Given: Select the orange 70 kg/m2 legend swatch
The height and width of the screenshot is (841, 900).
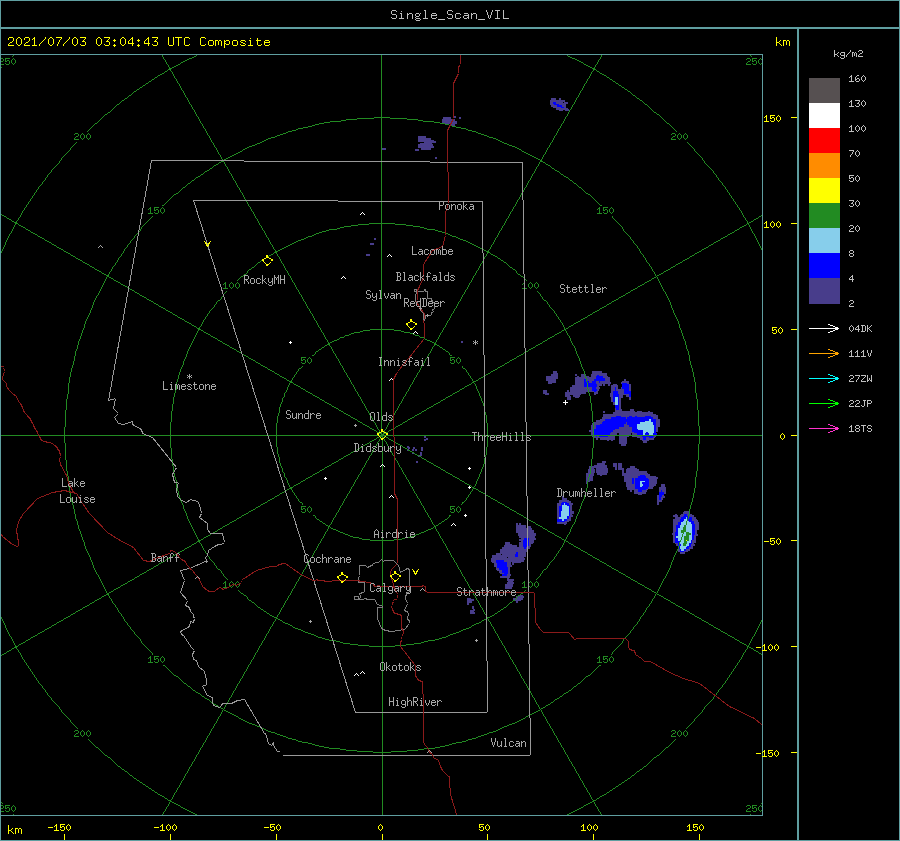Looking at the screenshot, I should tap(824, 165).
